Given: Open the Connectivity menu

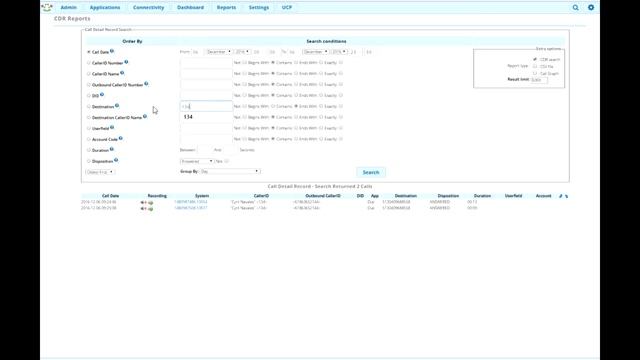Looking at the screenshot, I should click(149, 7).
